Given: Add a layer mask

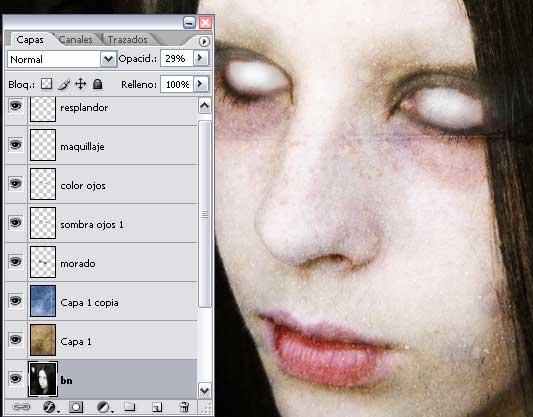Looking at the screenshot, I should (x=76, y=406).
